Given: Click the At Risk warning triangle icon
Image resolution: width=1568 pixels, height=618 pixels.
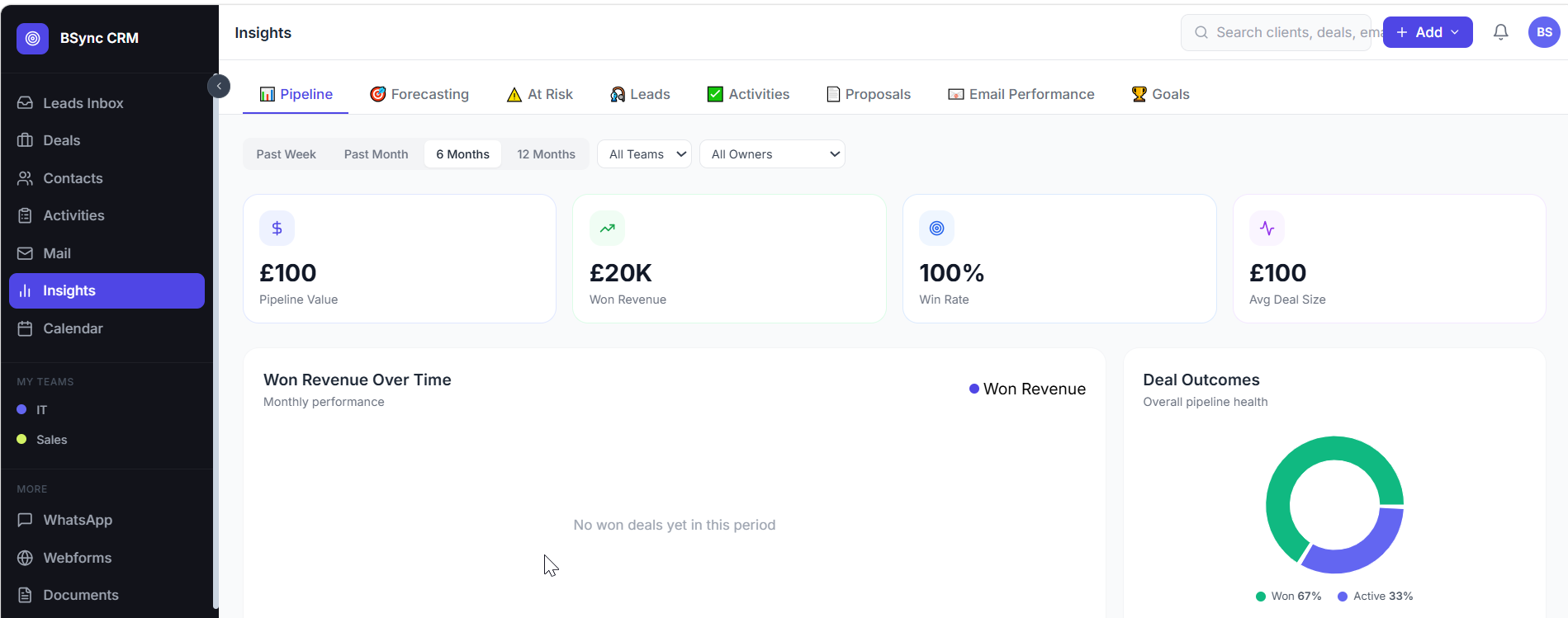Looking at the screenshot, I should 514,94.
